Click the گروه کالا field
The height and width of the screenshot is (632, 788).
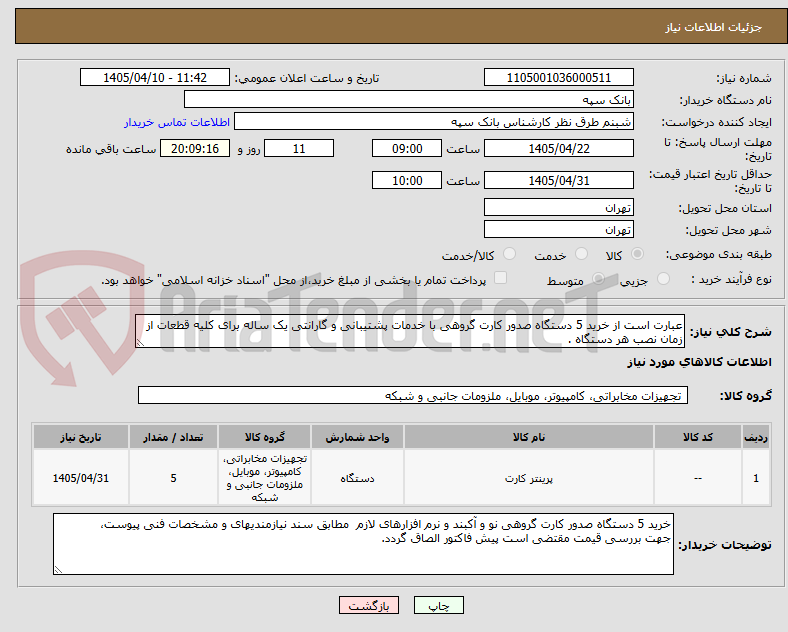[x=413, y=395]
